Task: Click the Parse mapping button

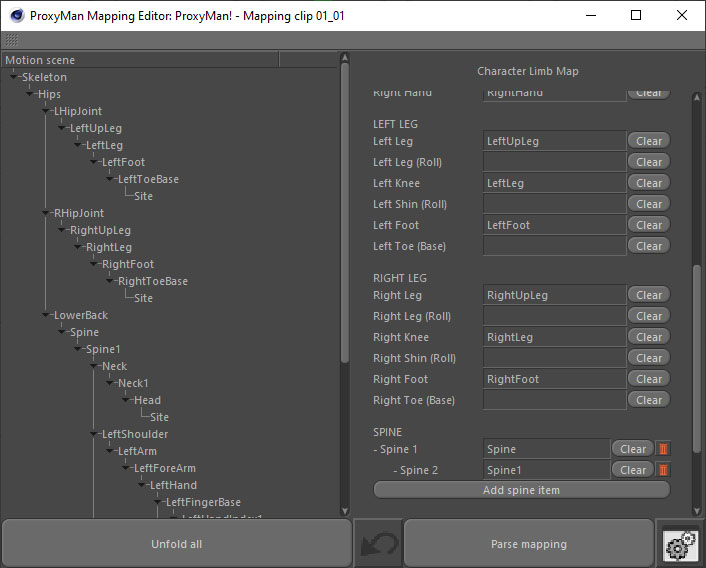Action: [528, 544]
